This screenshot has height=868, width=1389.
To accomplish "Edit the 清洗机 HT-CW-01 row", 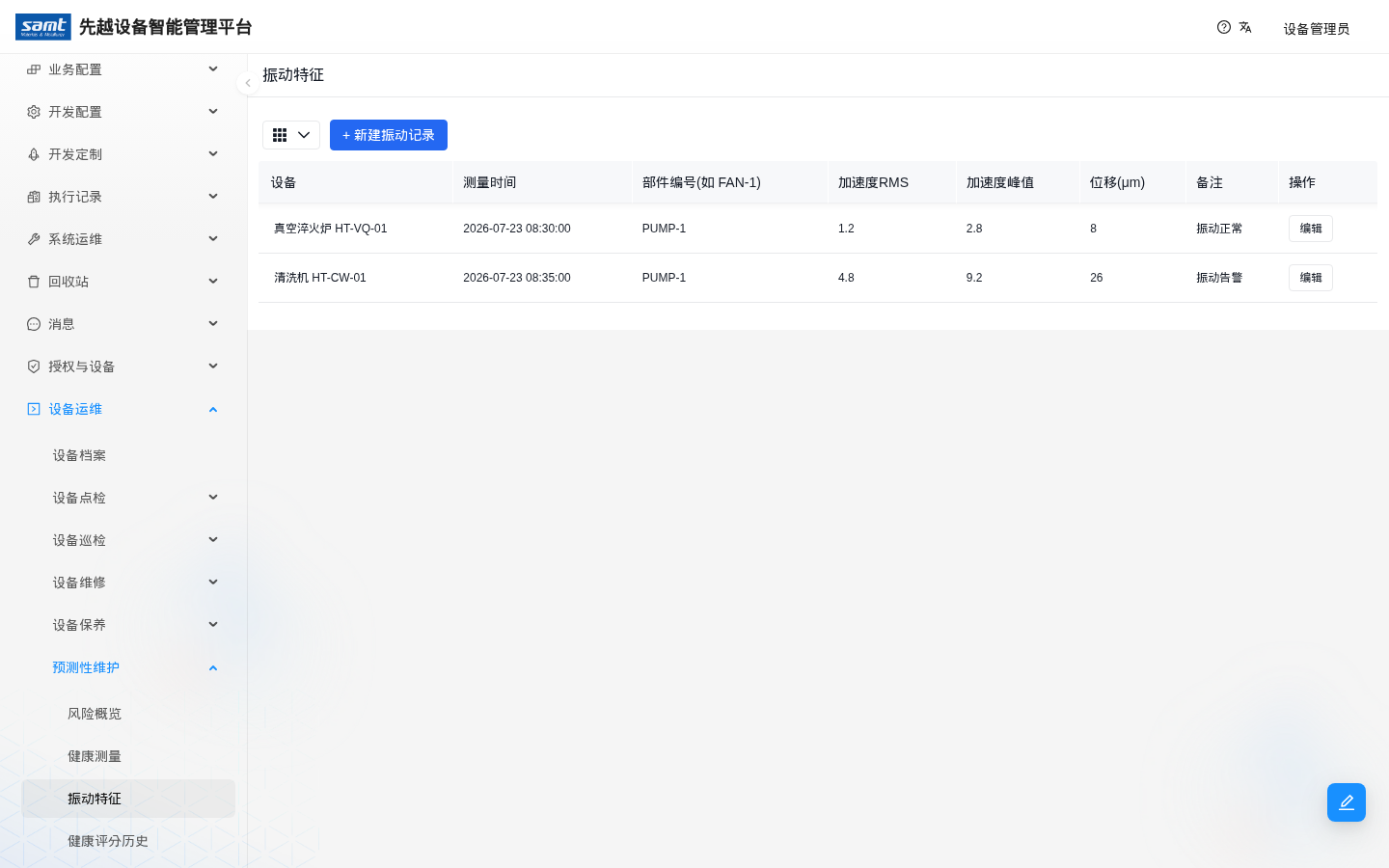I will 1310,278.
